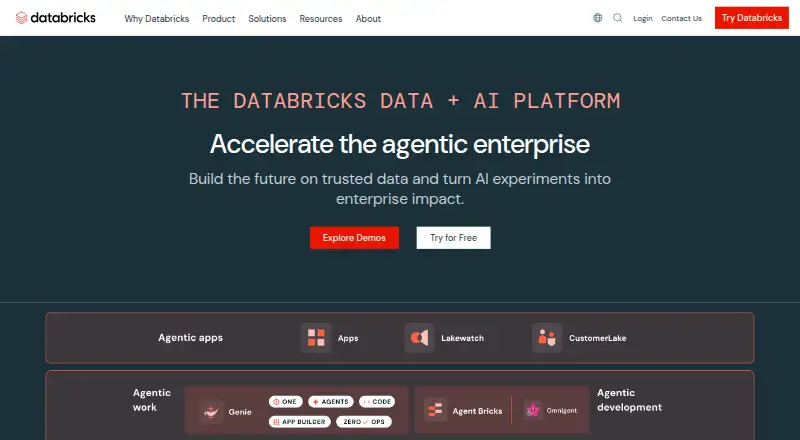
Task: Click the Agentic work heading
Action: pyautogui.click(x=152, y=400)
